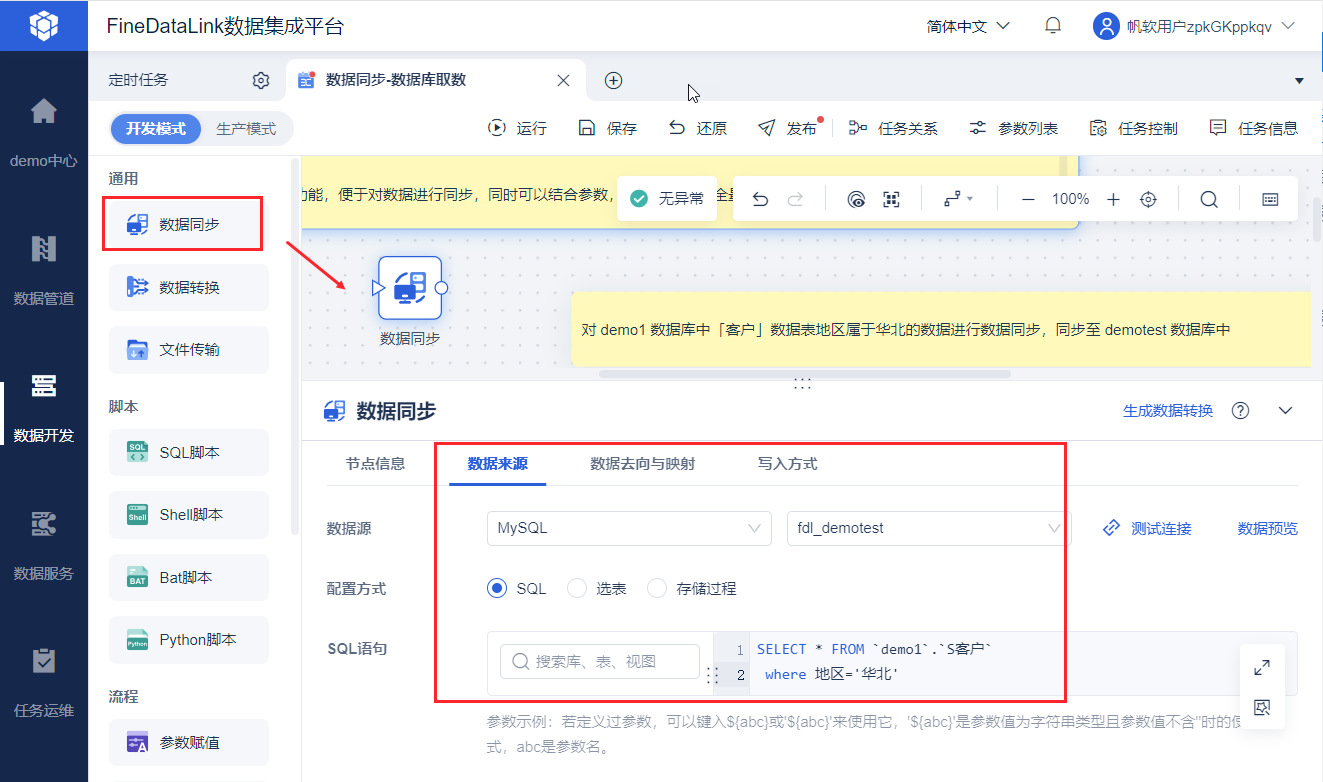Viewport: 1323px width, 782px height.
Task: Save the task with 保存
Action: click(607, 128)
